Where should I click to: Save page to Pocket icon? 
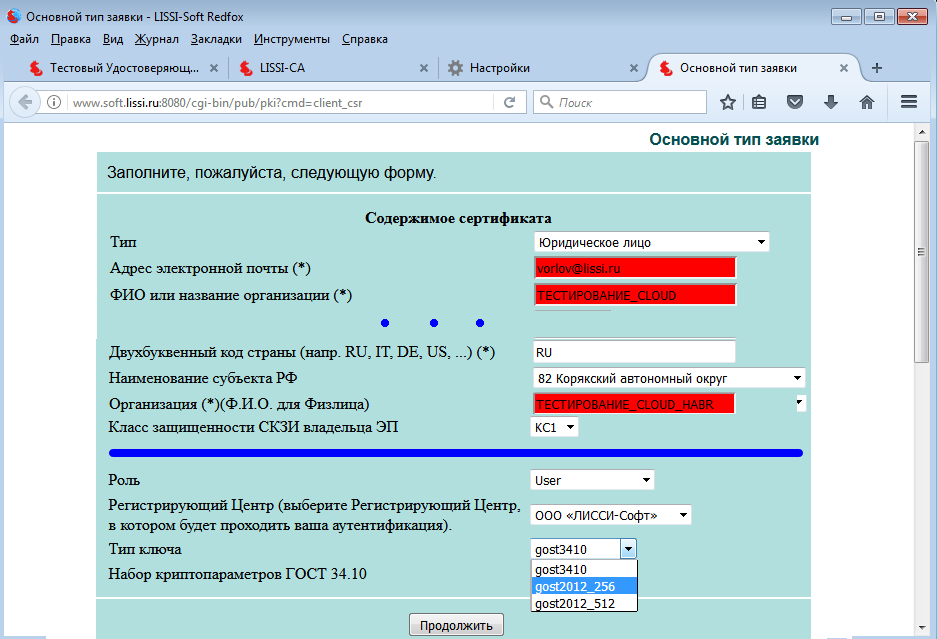tap(794, 102)
